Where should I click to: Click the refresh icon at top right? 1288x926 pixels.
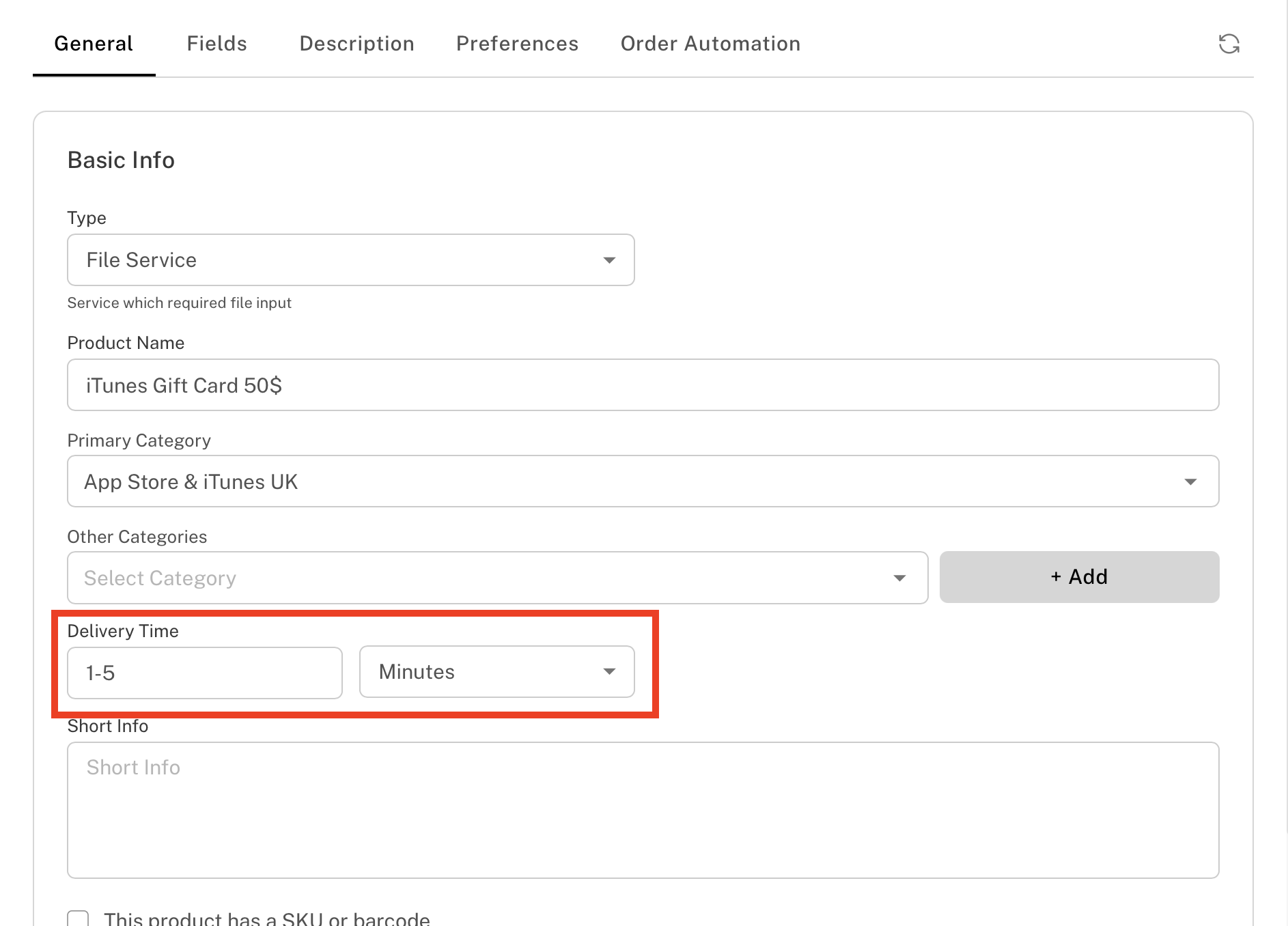[1229, 44]
